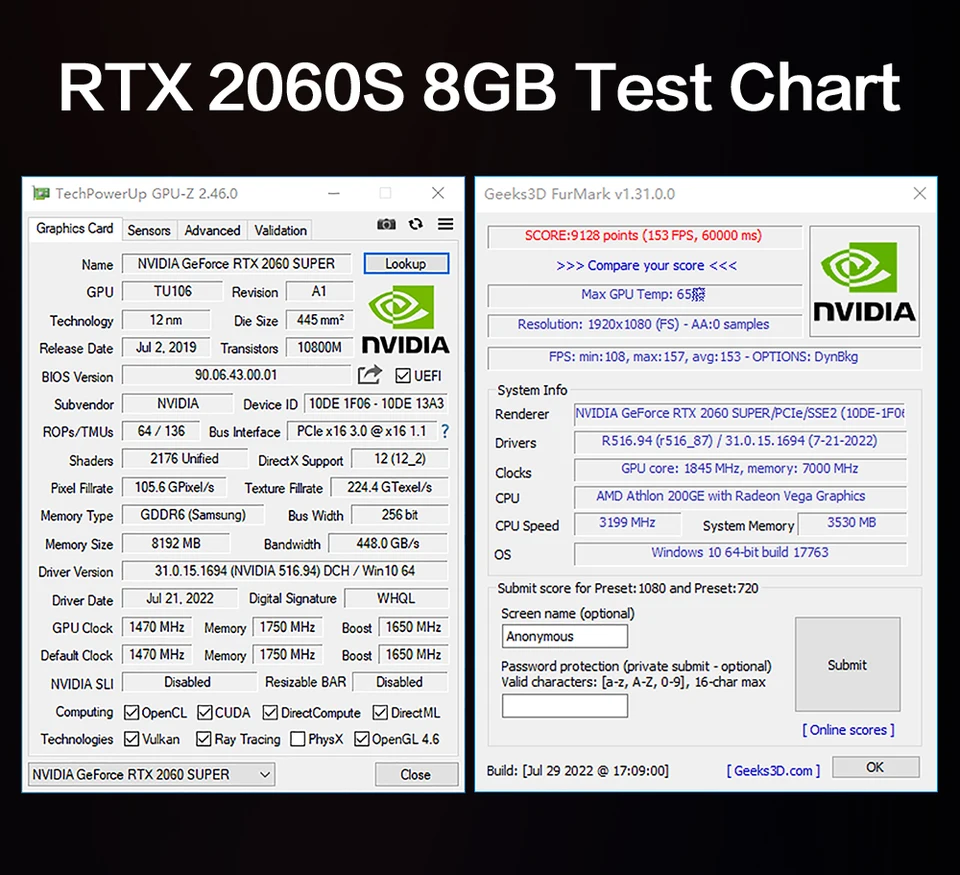Switch to the Advanced tab
The image size is (960, 875).
click(212, 230)
